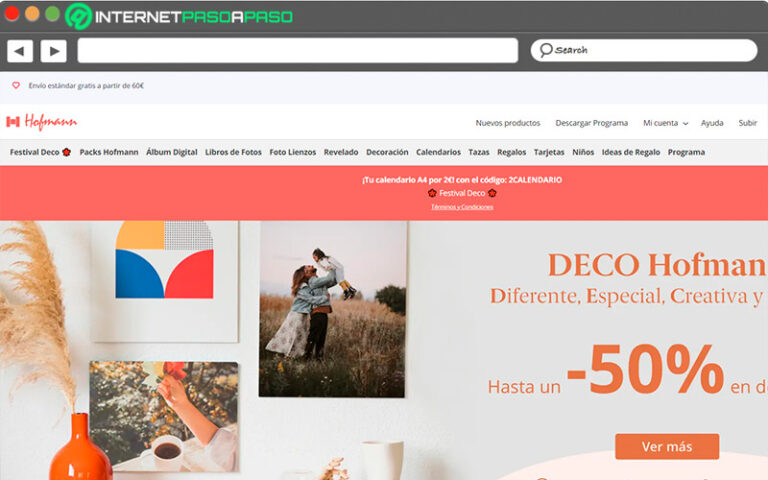
Task: Click the red close window dot
Action: tap(12, 14)
